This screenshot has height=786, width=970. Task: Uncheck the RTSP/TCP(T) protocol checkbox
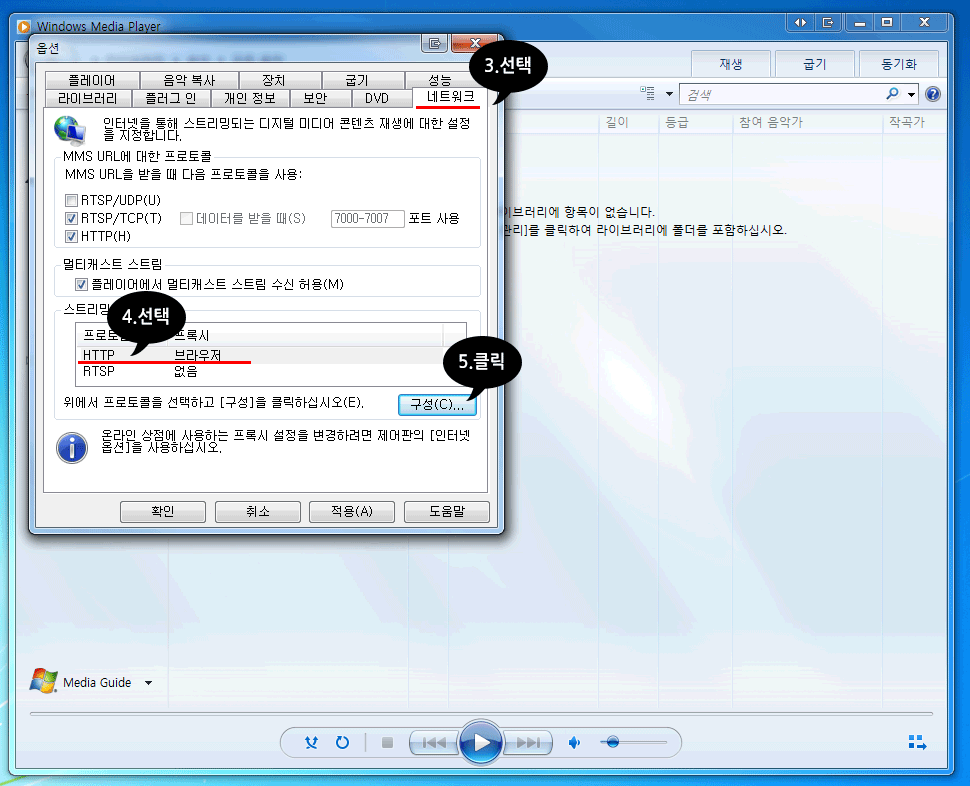point(72,218)
